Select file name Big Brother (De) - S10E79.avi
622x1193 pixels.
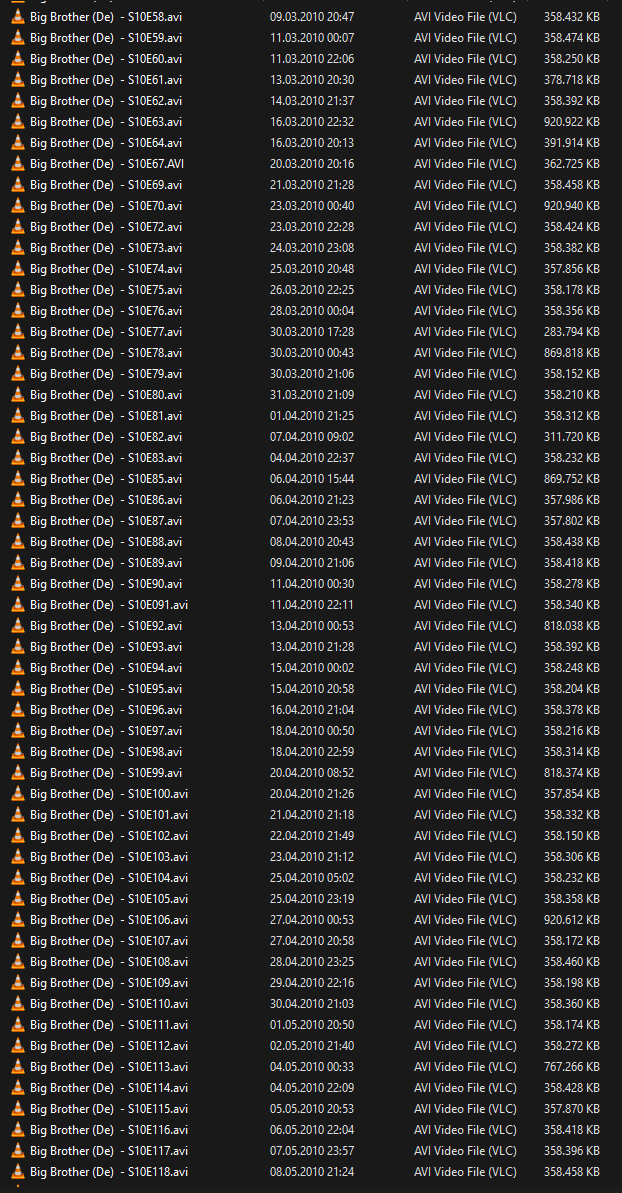106,374
